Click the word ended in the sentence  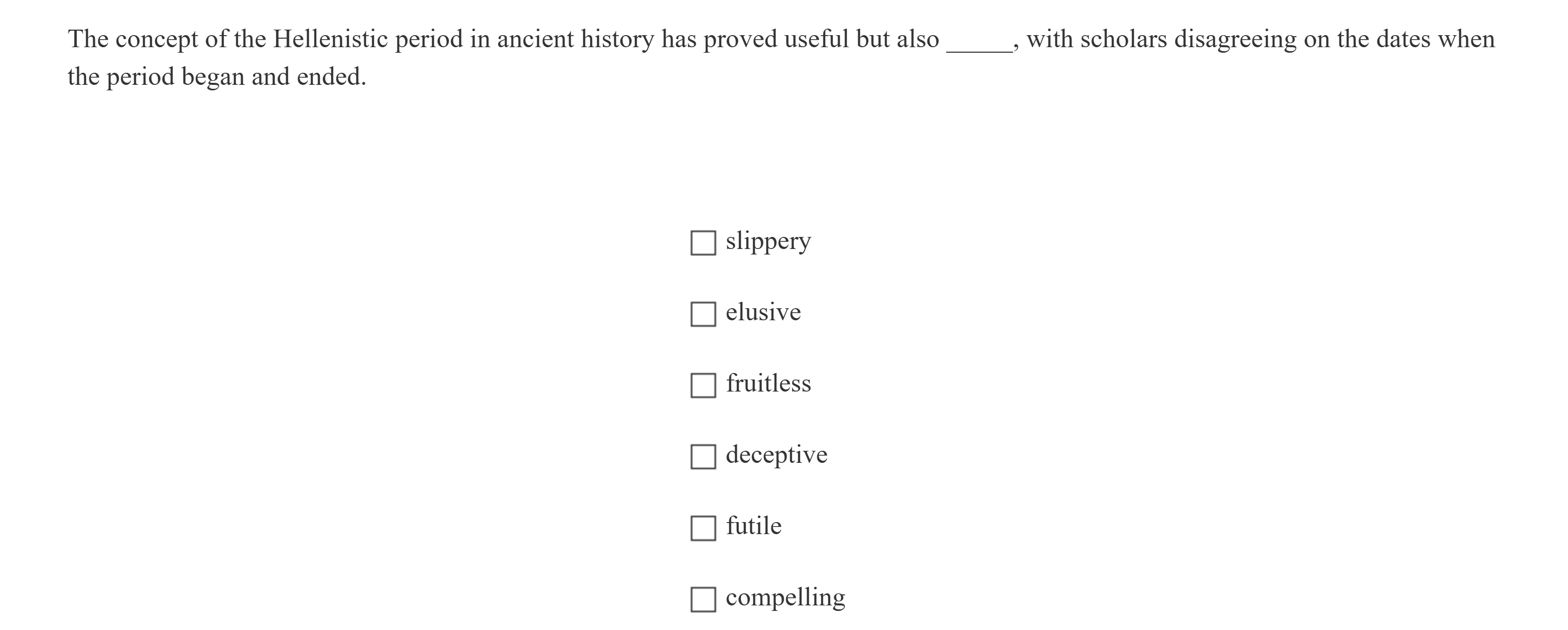click(x=331, y=77)
